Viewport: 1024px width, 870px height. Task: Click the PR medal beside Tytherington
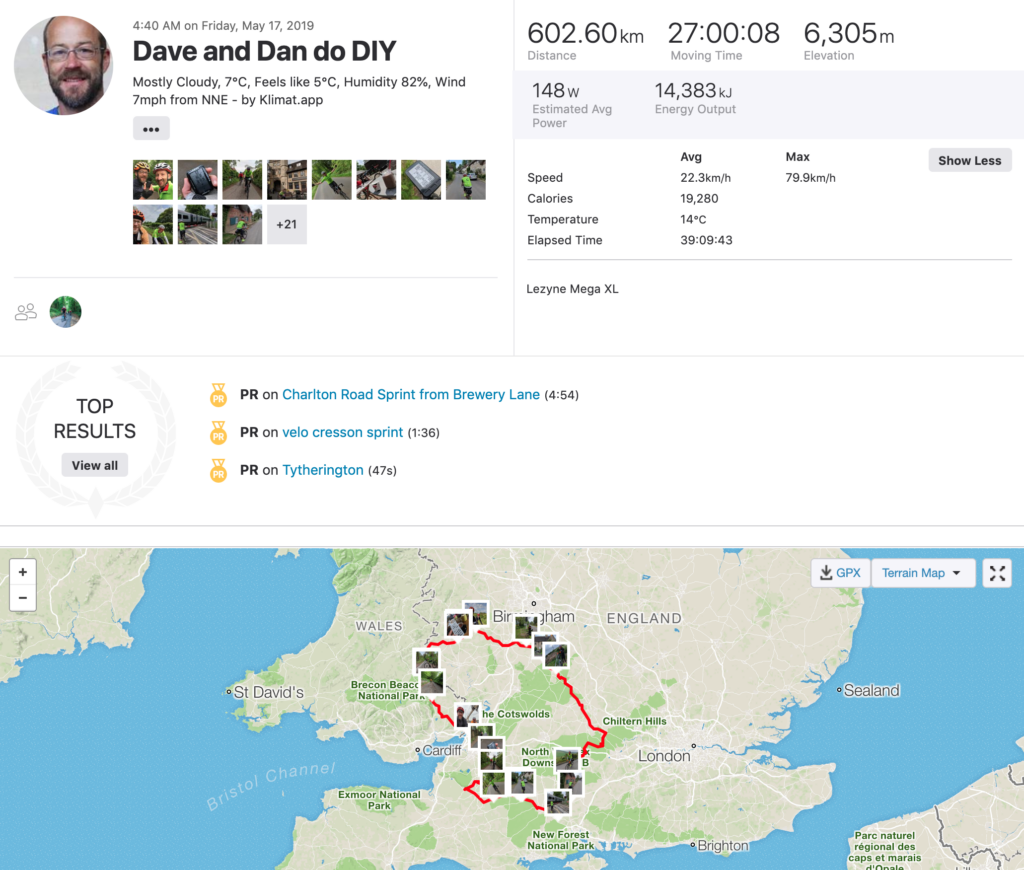click(x=218, y=471)
